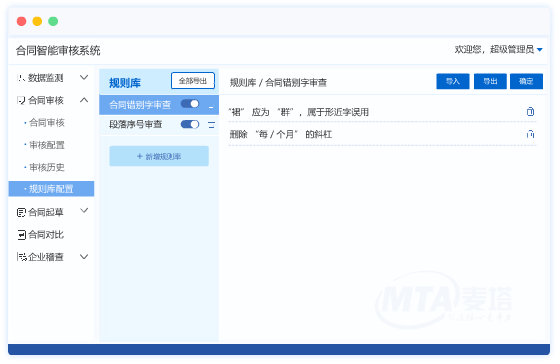Click the 规则库 / 合同错别字审查 breadcrumb
560x364 pixels.
click(278, 83)
